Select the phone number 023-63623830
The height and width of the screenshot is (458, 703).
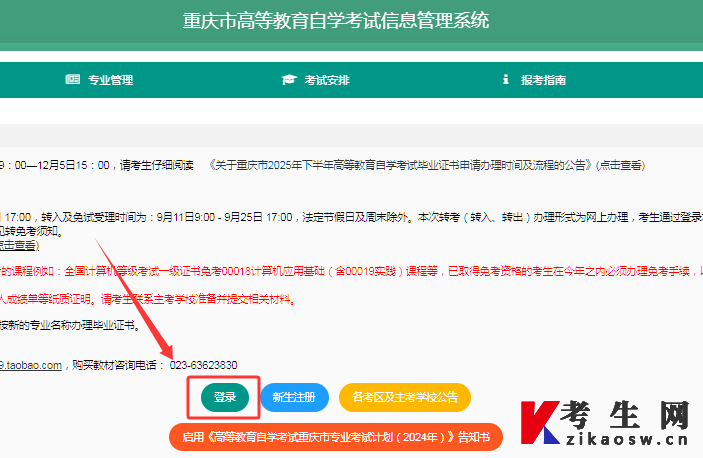(204, 365)
